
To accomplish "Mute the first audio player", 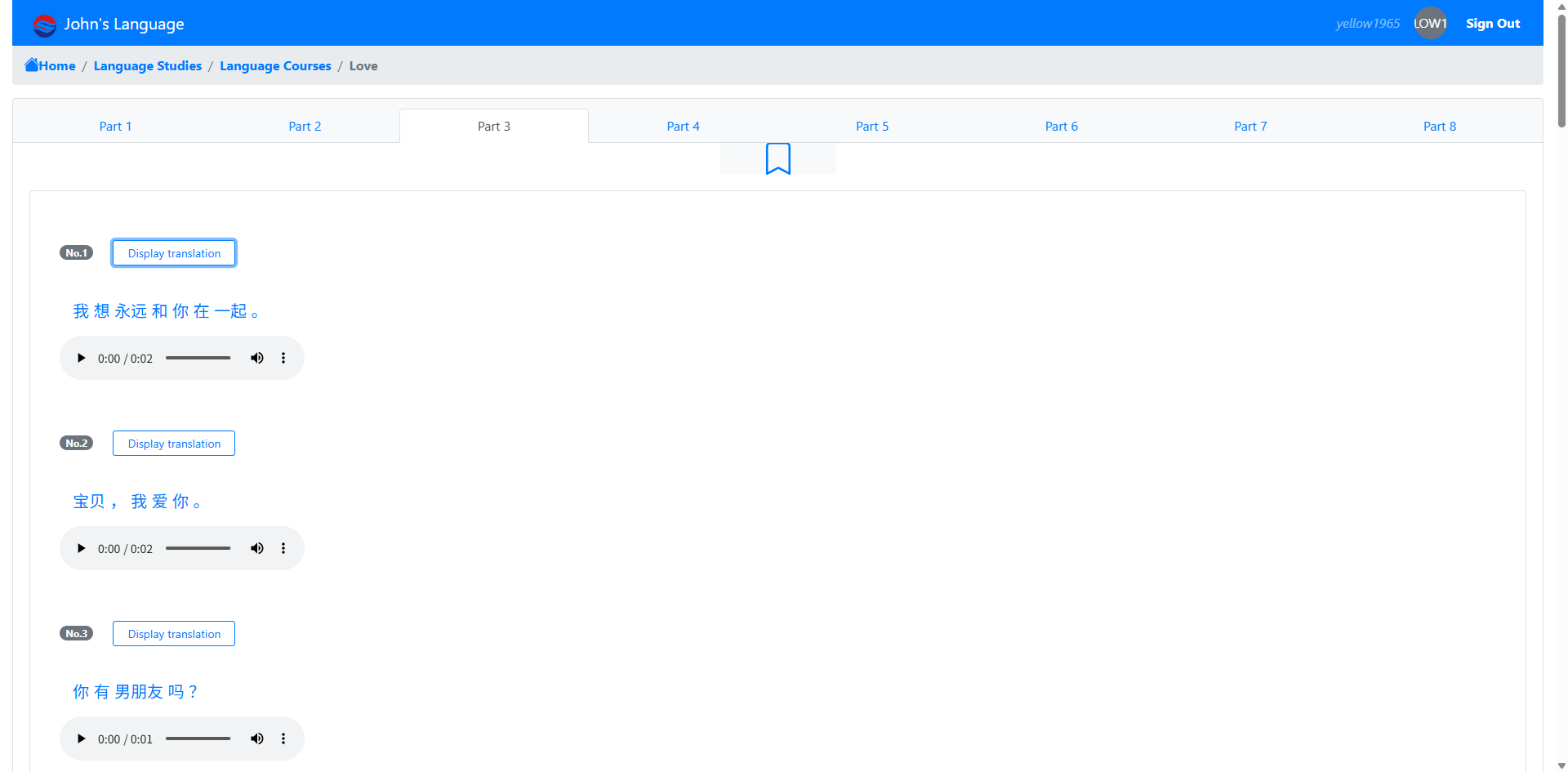I will (x=257, y=358).
